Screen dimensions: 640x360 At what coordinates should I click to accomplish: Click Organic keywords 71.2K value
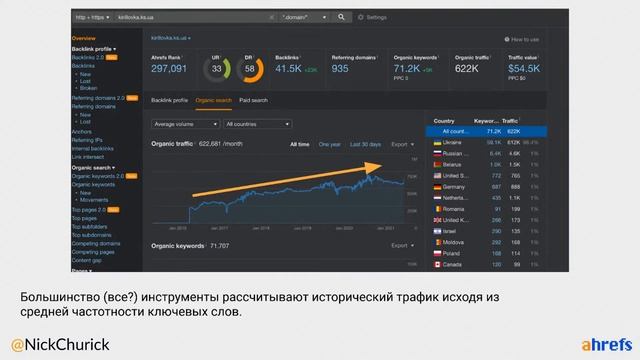pos(407,69)
